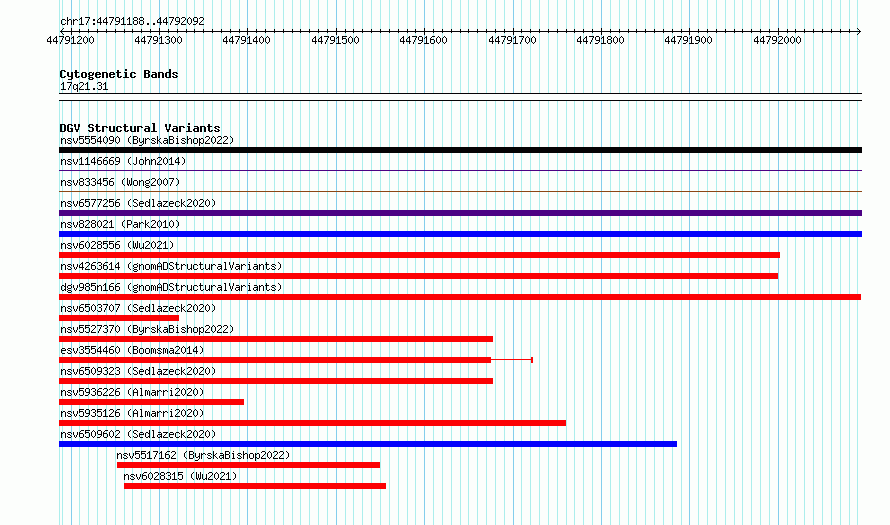Open nsv4263614 (gnomADStructuralVariants) label

tap(171, 266)
